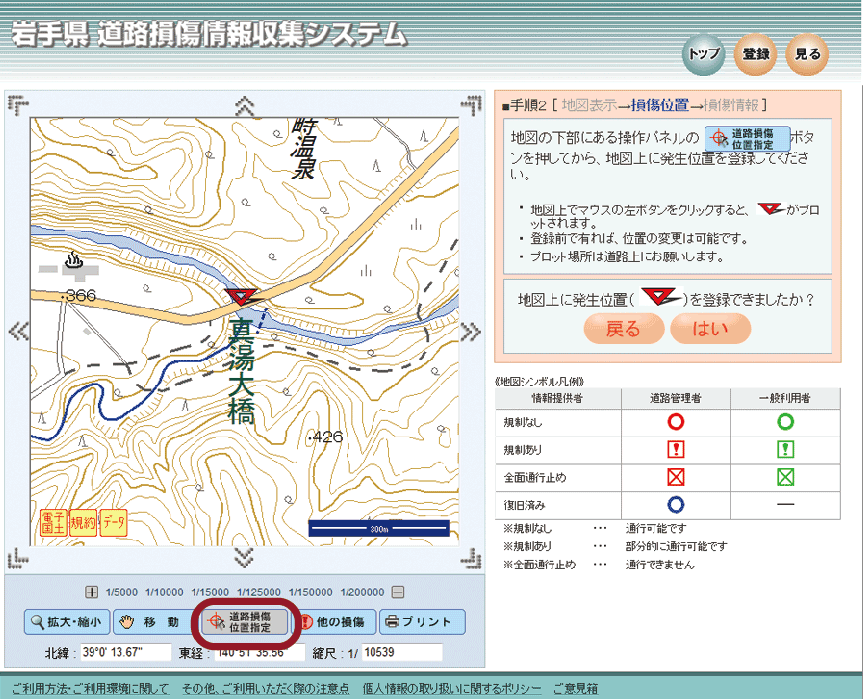This screenshot has height=699, width=863.
Task: Click the 戻る button
Action: [624, 329]
